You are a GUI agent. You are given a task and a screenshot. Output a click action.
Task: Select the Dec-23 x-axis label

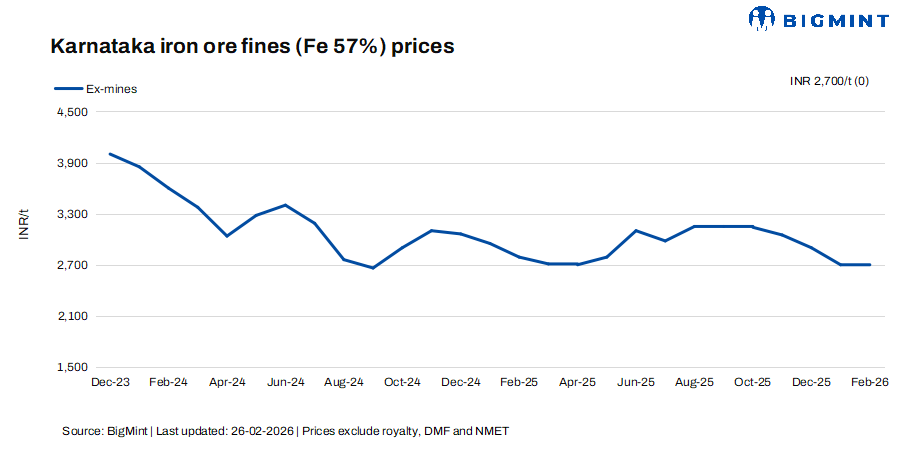tap(109, 382)
